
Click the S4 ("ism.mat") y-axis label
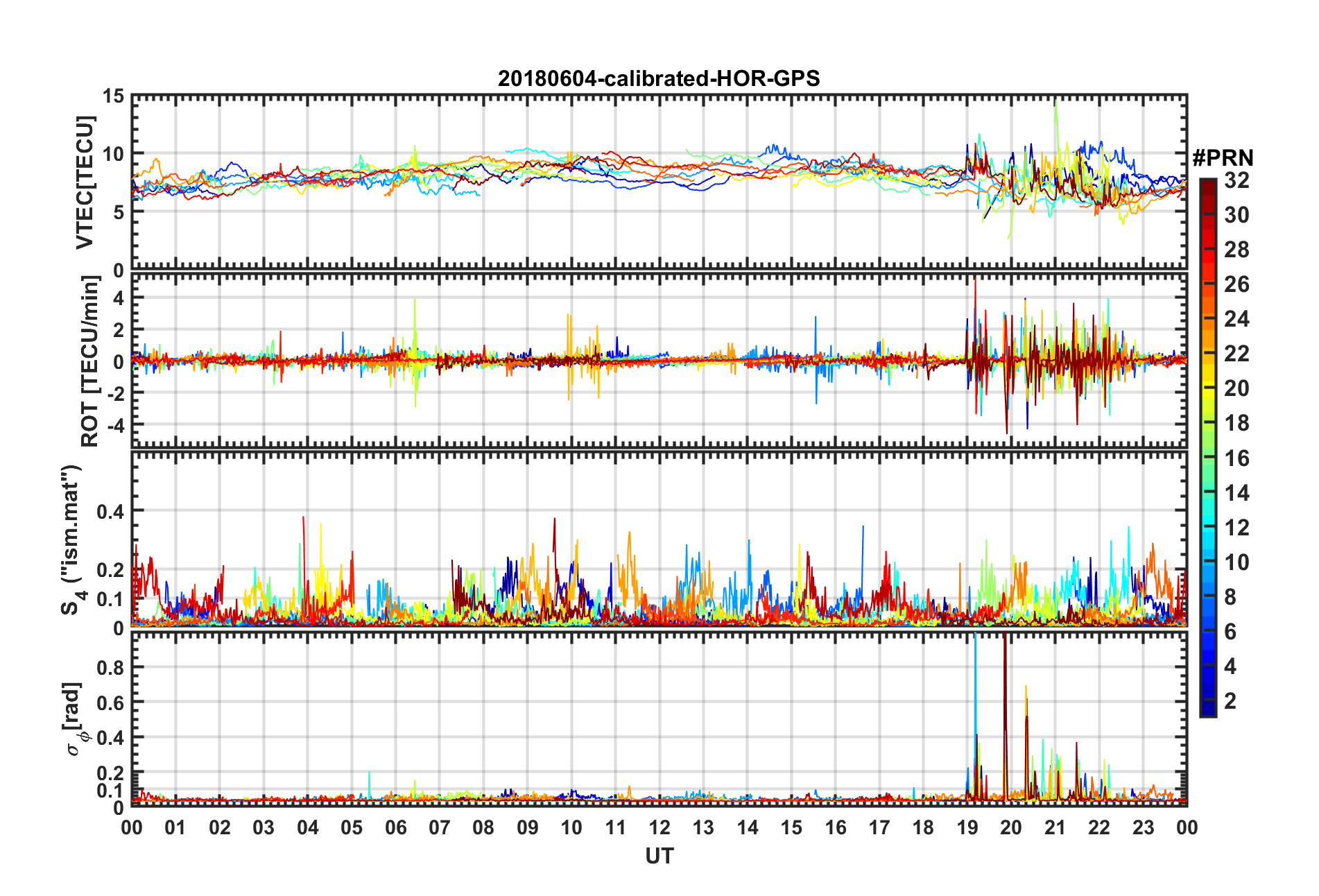click(71, 539)
